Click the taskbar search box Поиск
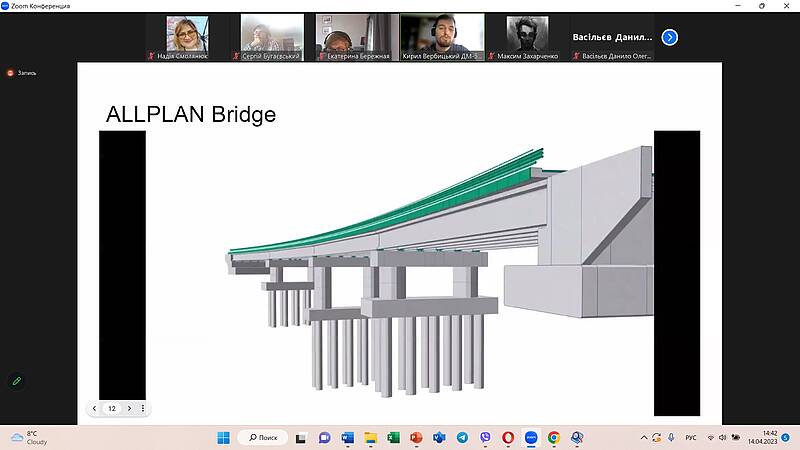Viewport: 800px width, 450px height. point(263,438)
